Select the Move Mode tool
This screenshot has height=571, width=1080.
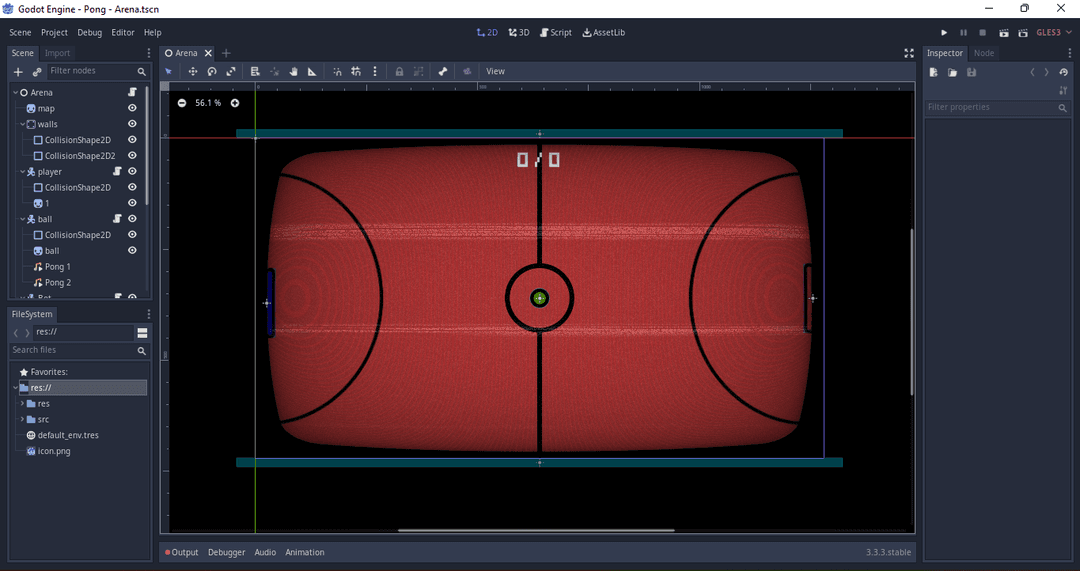coord(193,71)
